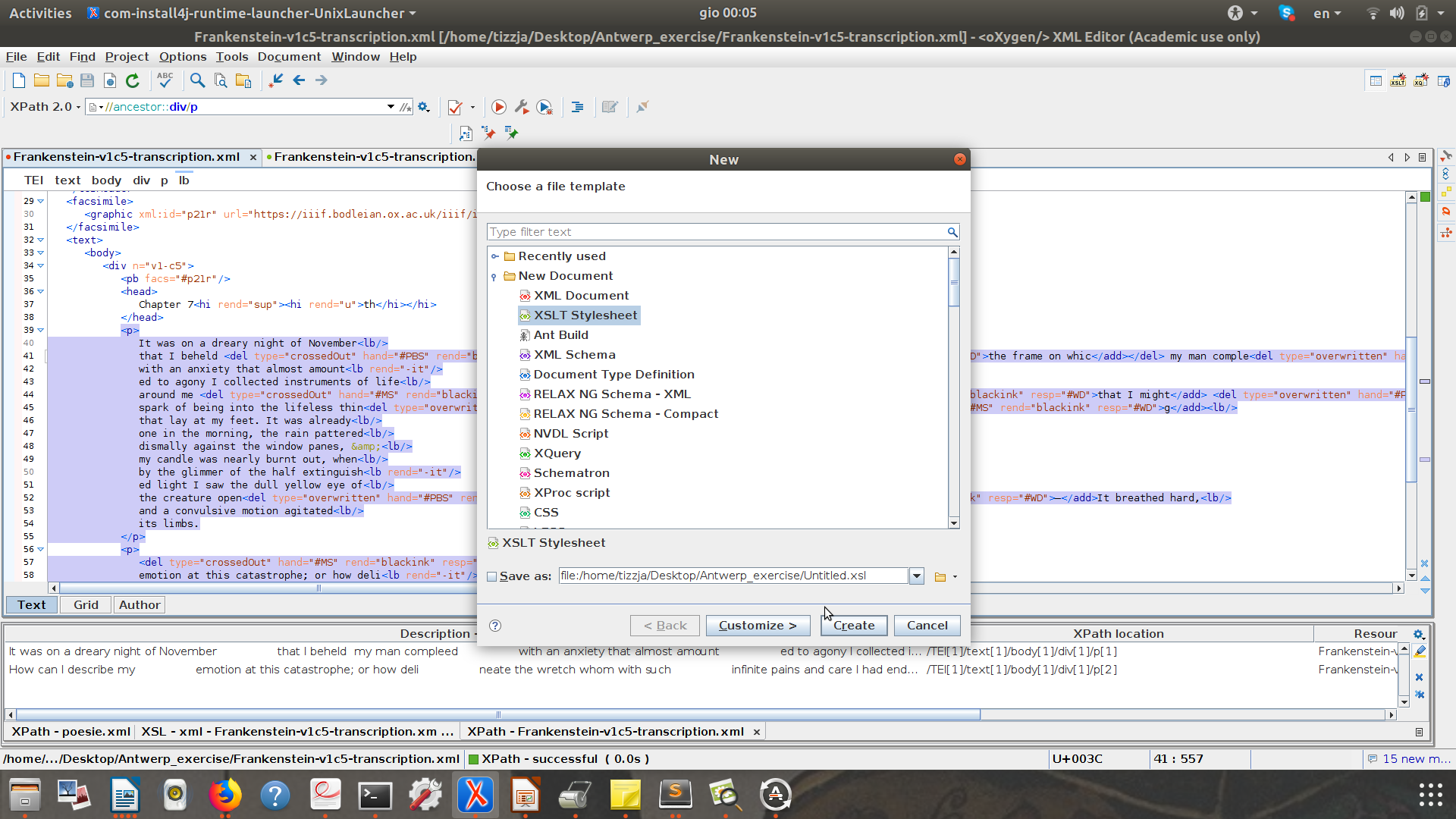Expand the Recently used folder
This screenshot has width=1456, height=819.
click(495, 256)
